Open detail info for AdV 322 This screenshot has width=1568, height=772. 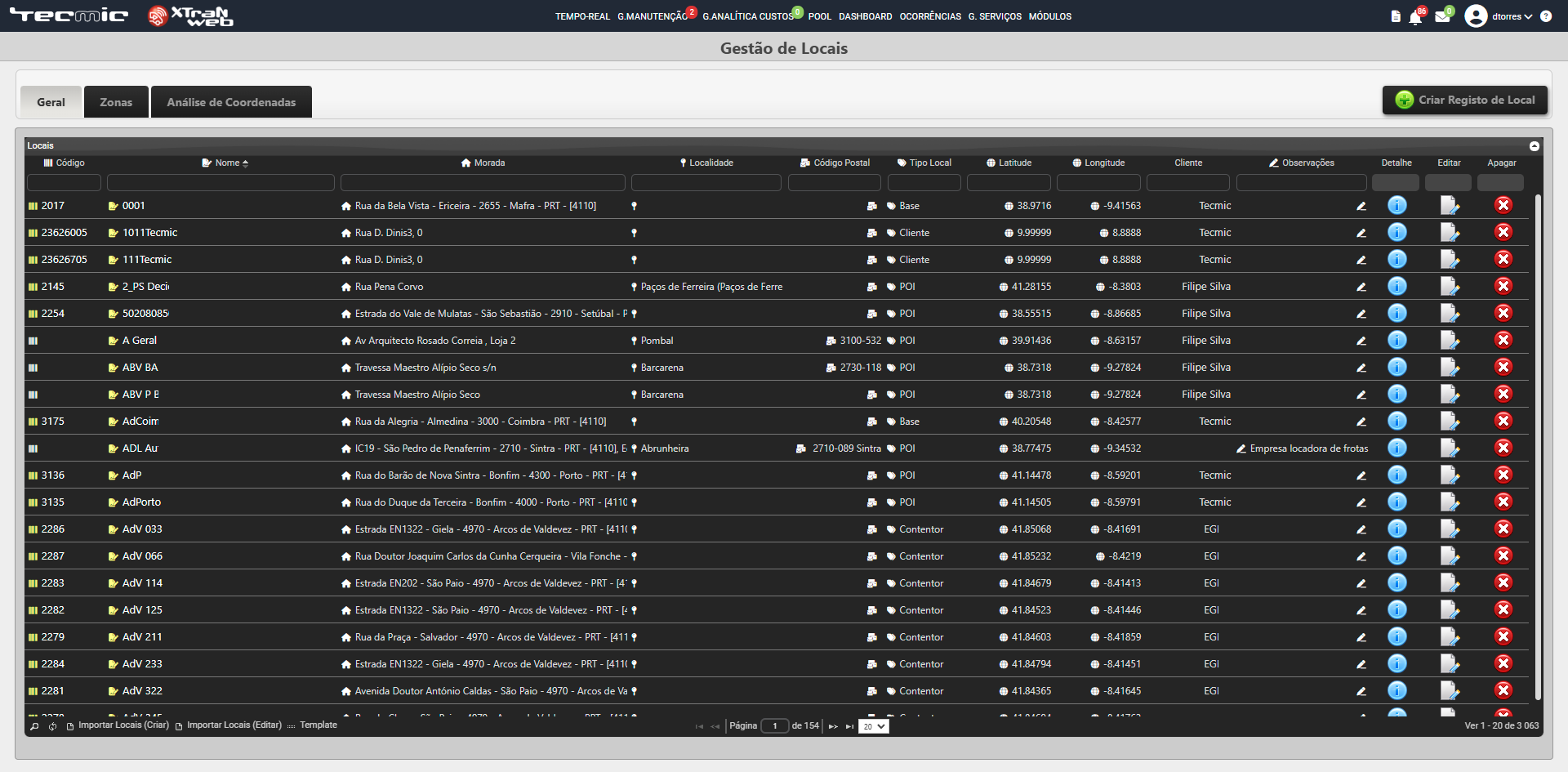(1397, 690)
